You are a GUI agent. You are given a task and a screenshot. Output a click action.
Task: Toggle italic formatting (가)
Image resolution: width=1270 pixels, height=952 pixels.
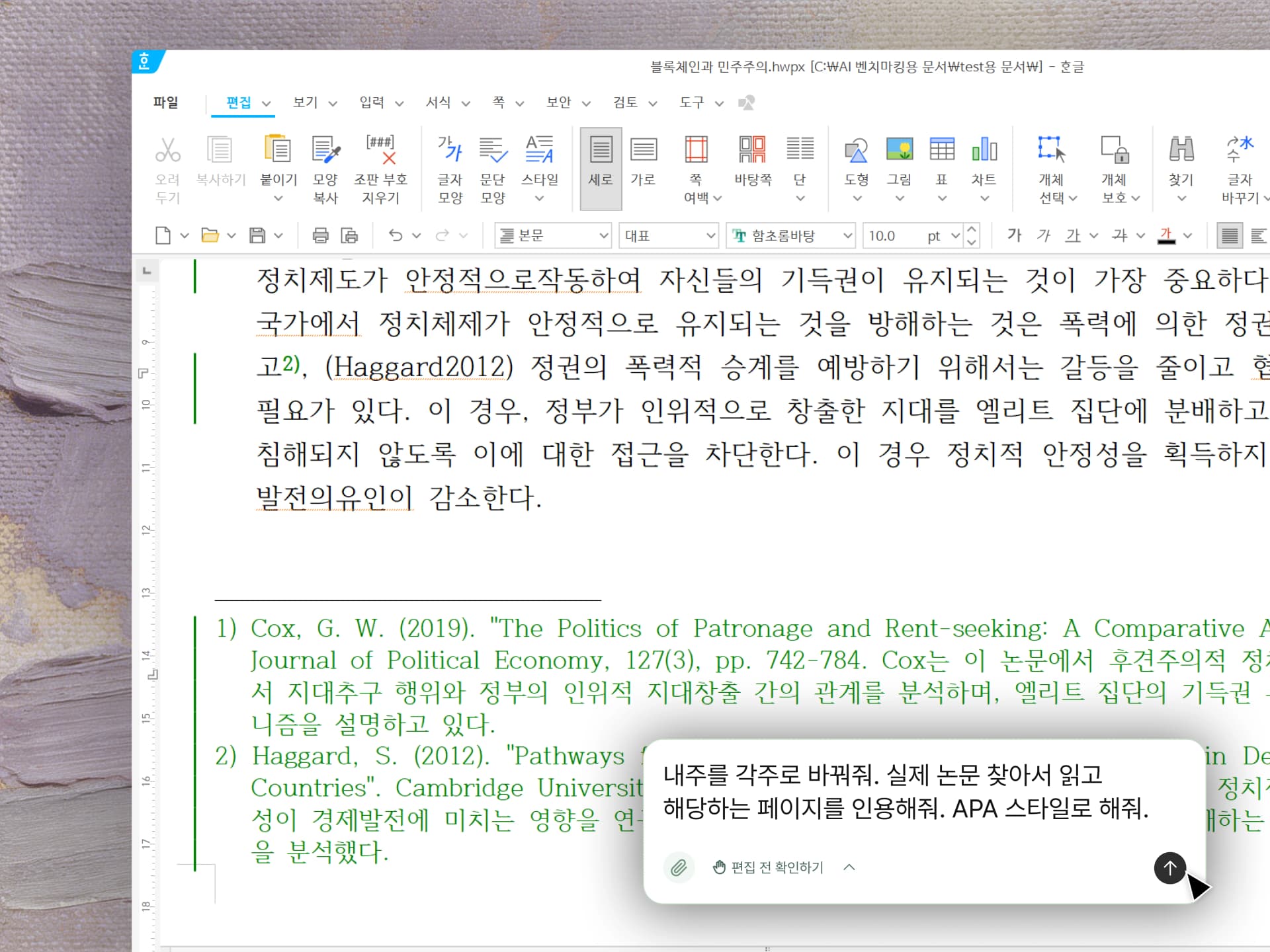click(x=1044, y=235)
